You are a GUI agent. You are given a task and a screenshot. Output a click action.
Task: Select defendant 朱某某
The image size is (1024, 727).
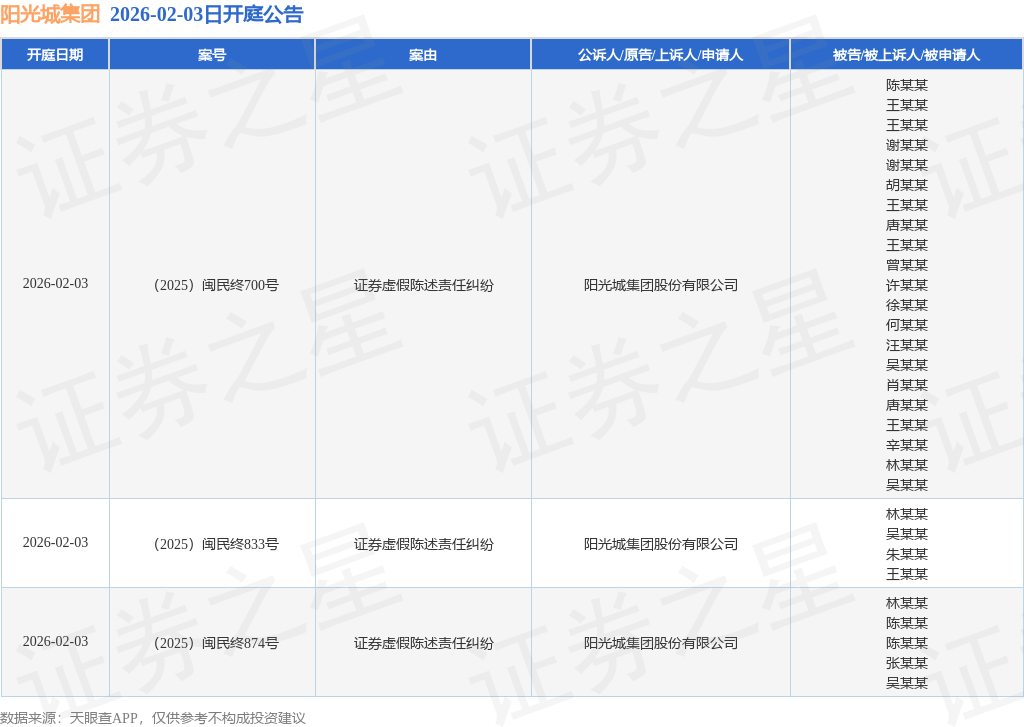(x=906, y=554)
